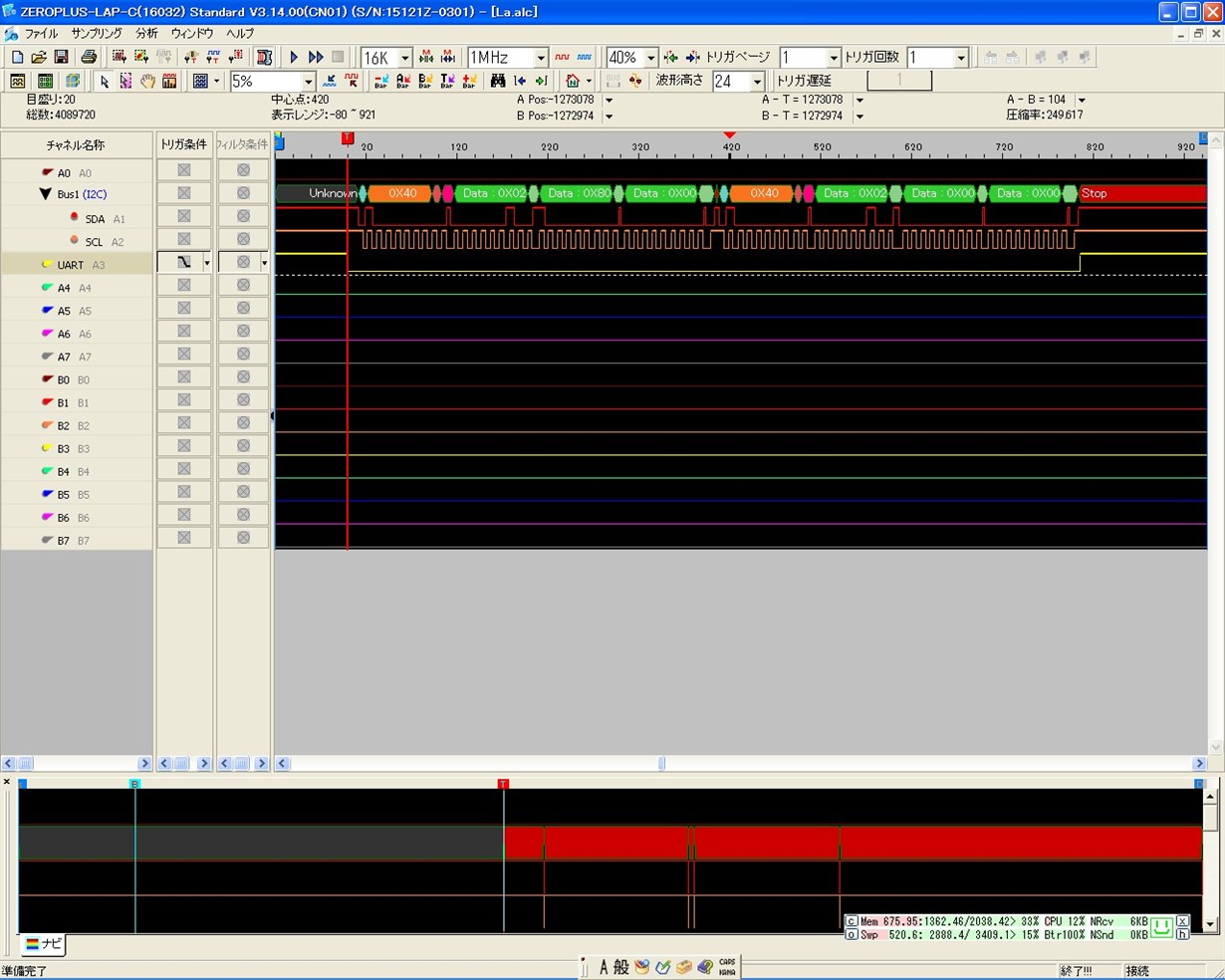Select the UART A3 channel row
The height and width of the screenshot is (980, 1225).
point(77,264)
